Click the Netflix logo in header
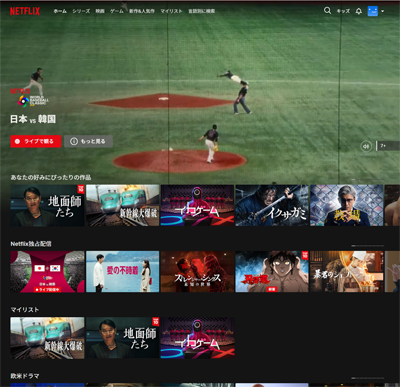The width and height of the screenshot is (400, 387). [25, 11]
